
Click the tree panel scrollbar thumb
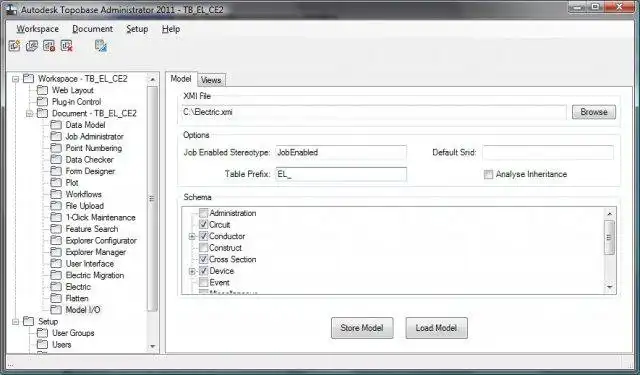click(153, 199)
